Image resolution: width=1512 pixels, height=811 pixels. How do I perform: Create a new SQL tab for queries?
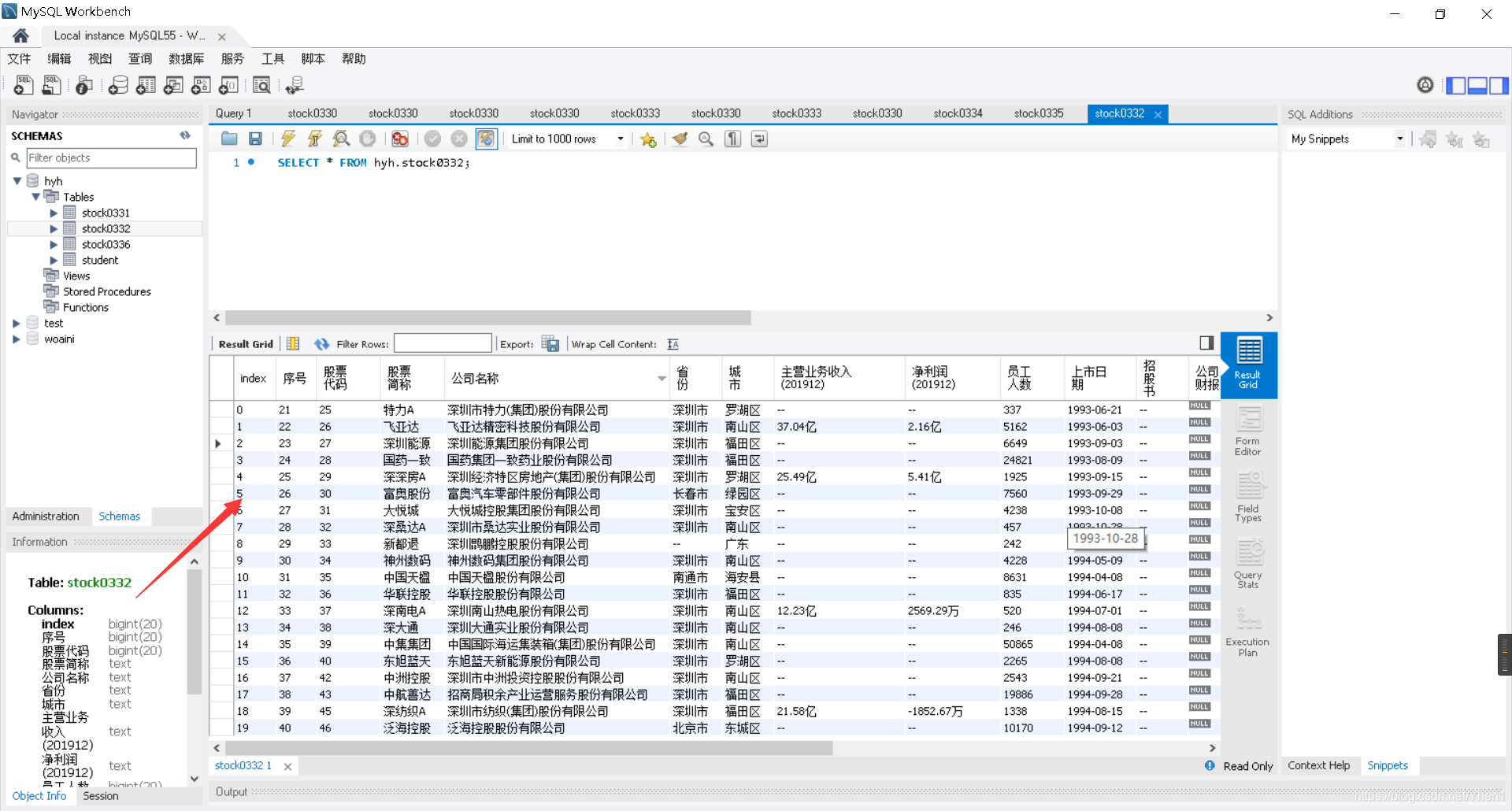[24, 85]
